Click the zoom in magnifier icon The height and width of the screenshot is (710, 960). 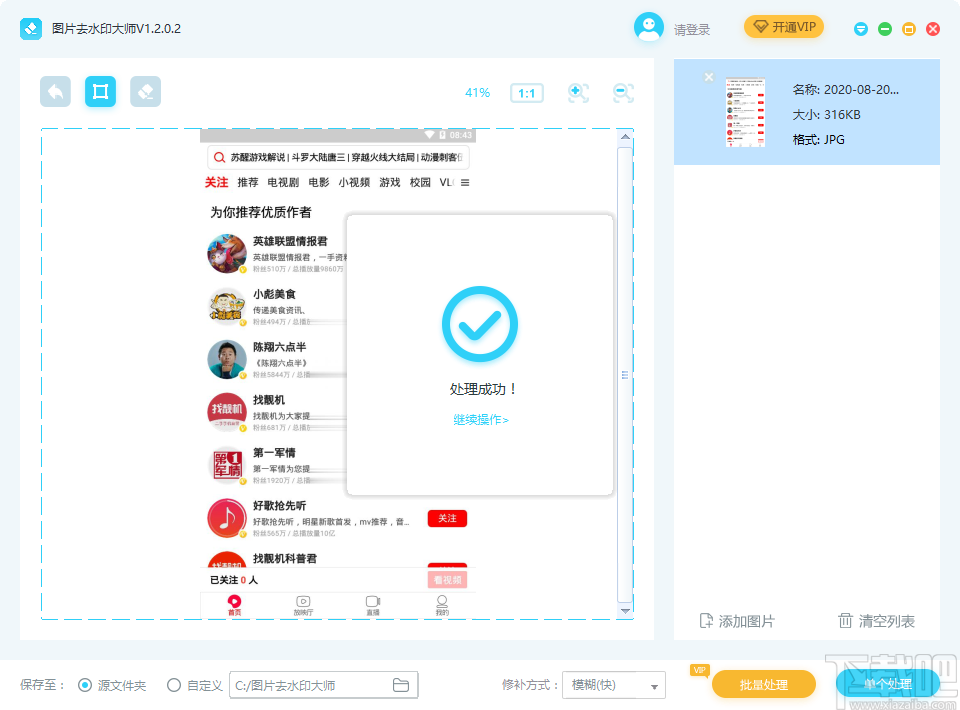click(578, 92)
